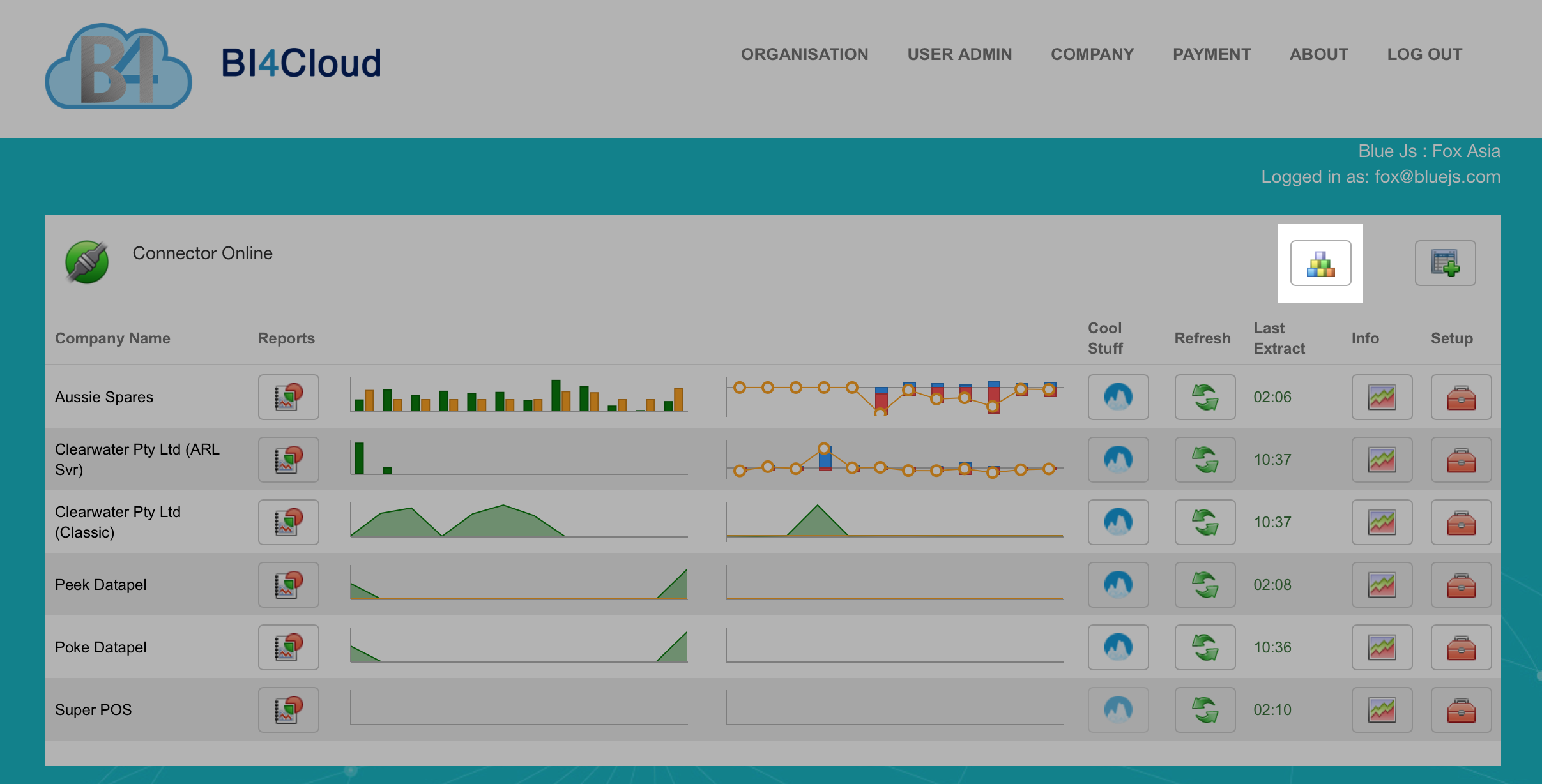Refresh data for Super POS
This screenshot has height=784, width=1542.
point(1205,710)
